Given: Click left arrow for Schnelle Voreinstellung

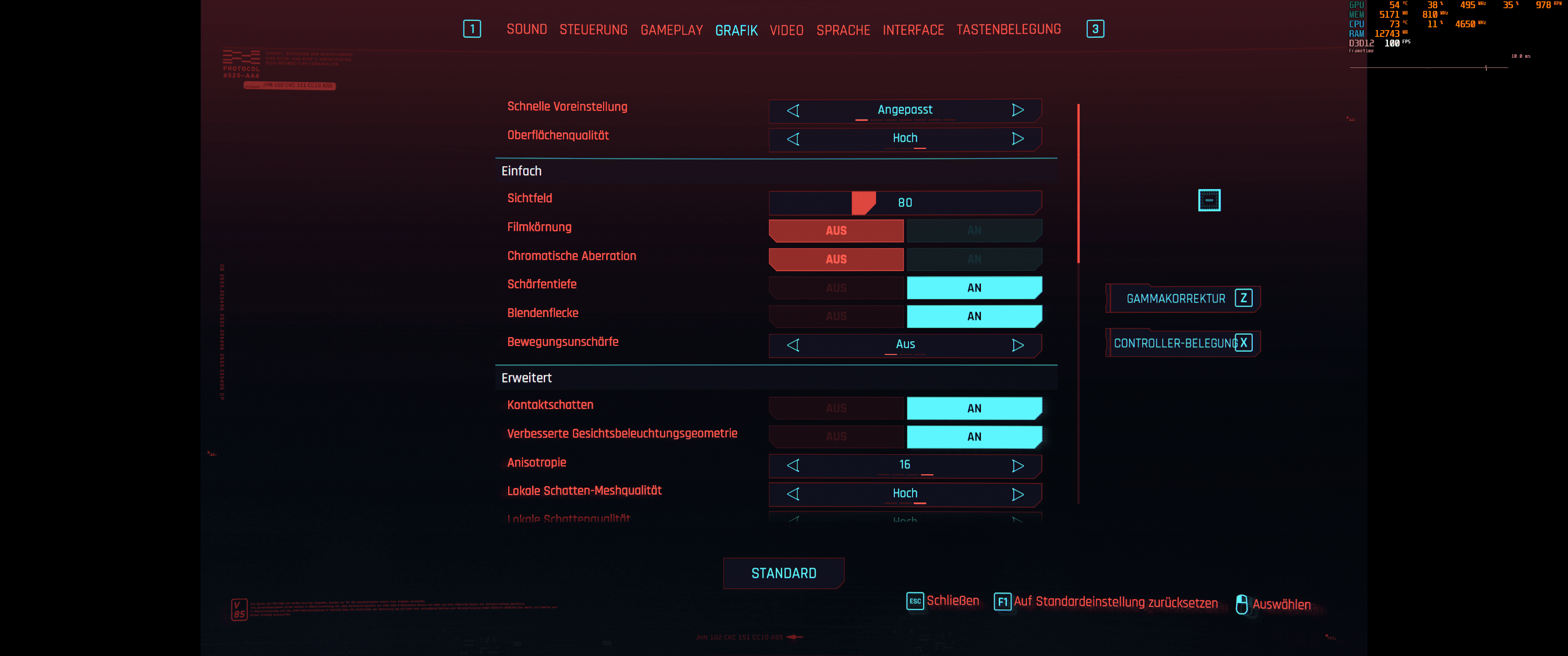Looking at the screenshot, I should pos(793,110).
